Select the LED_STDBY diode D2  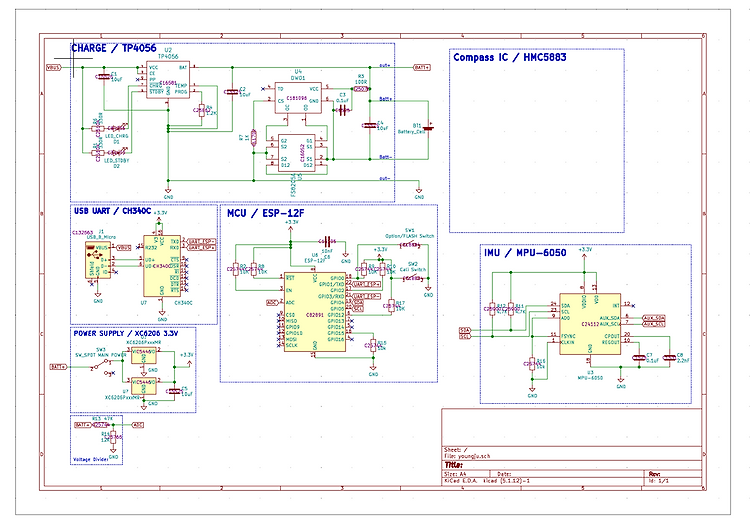coord(117,153)
